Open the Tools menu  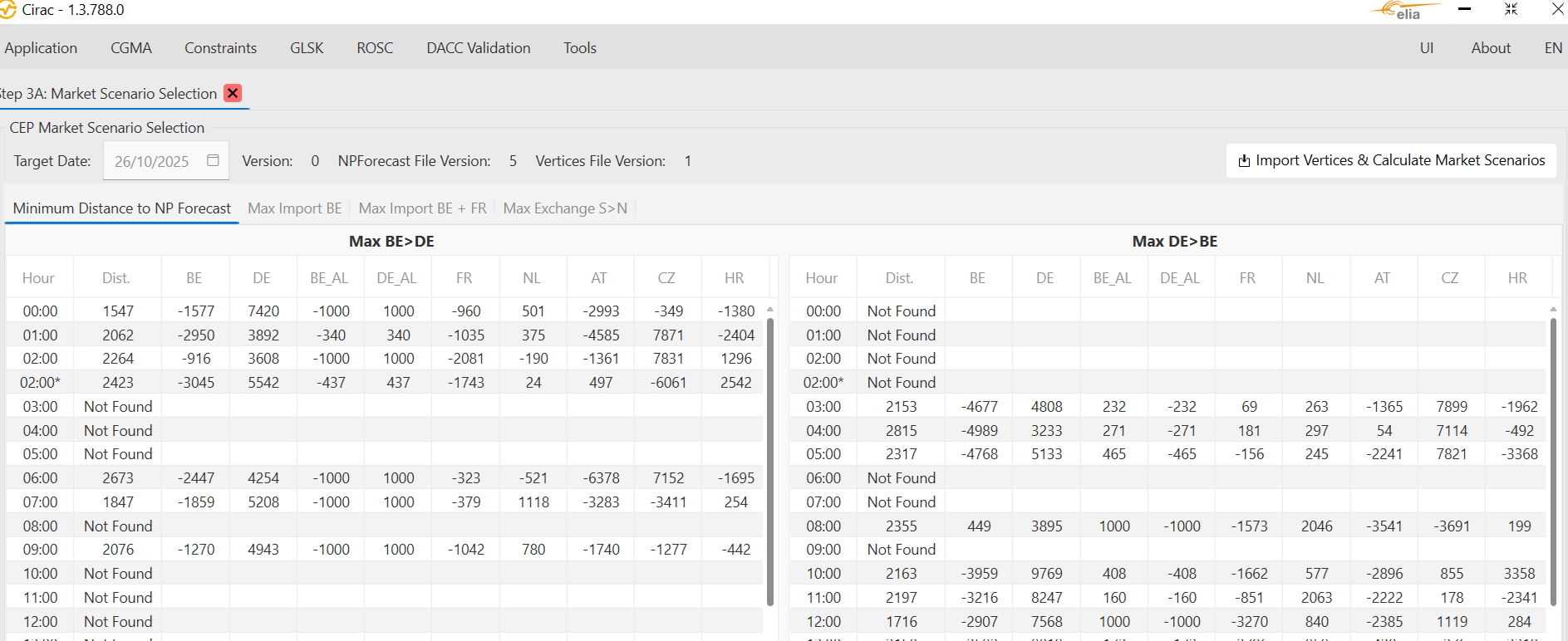[x=579, y=48]
